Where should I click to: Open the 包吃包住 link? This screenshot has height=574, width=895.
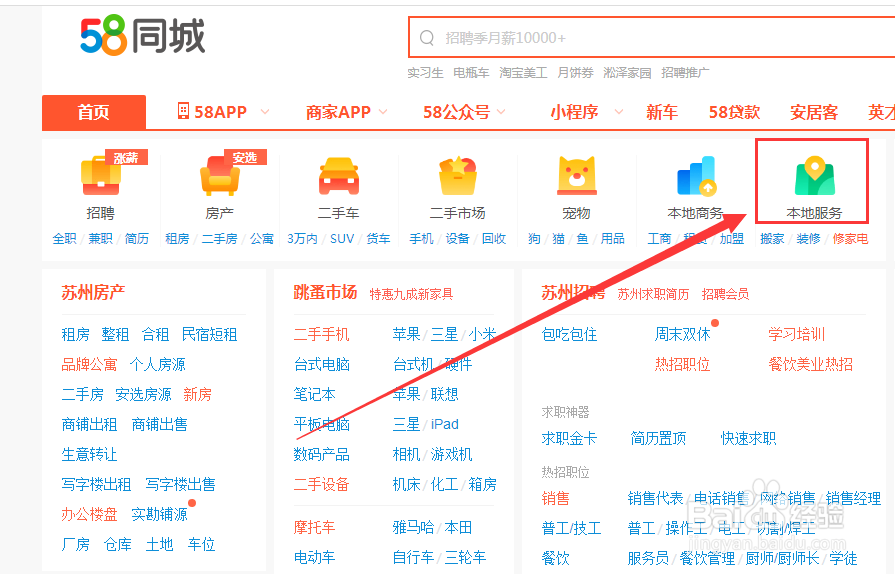click(570, 334)
